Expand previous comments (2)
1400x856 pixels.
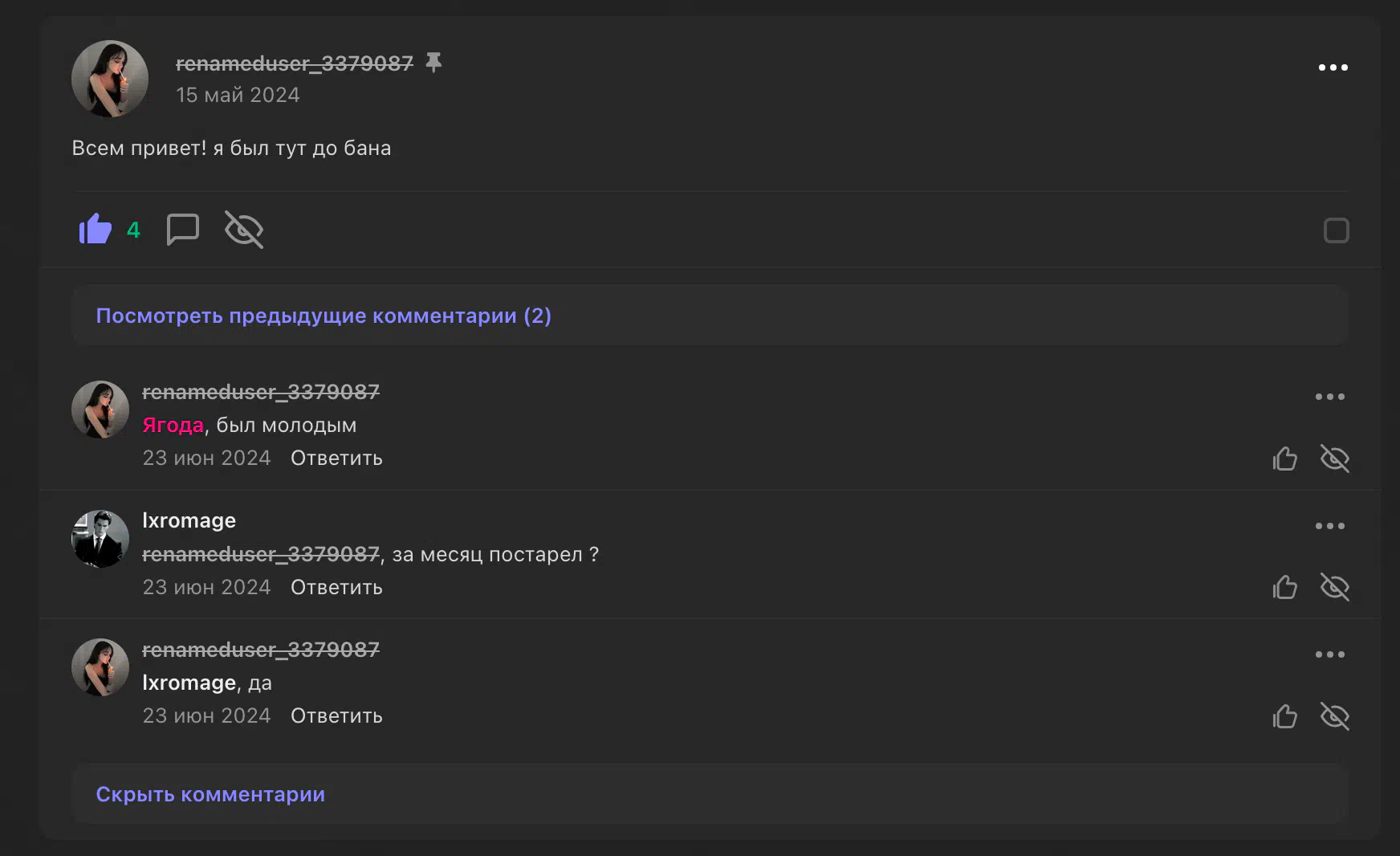click(323, 316)
